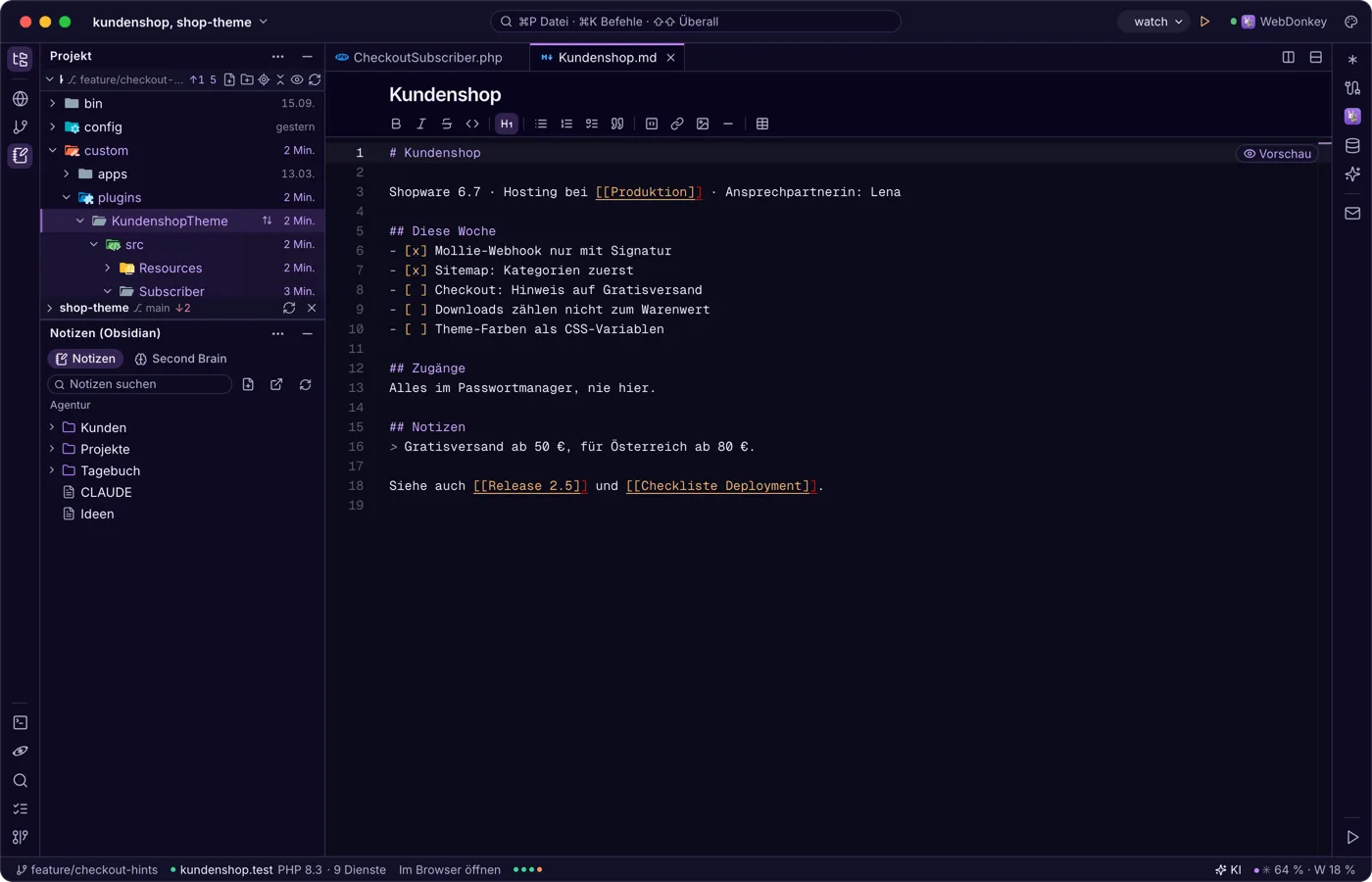Expand the shop-theme repository row
This screenshot has height=882, width=1372.
coord(50,308)
